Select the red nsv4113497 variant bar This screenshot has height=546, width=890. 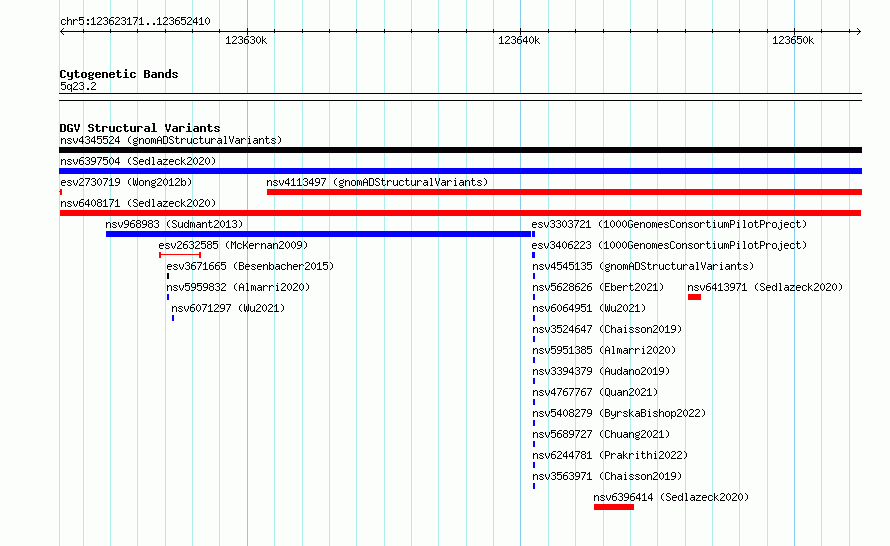coord(564,192)
